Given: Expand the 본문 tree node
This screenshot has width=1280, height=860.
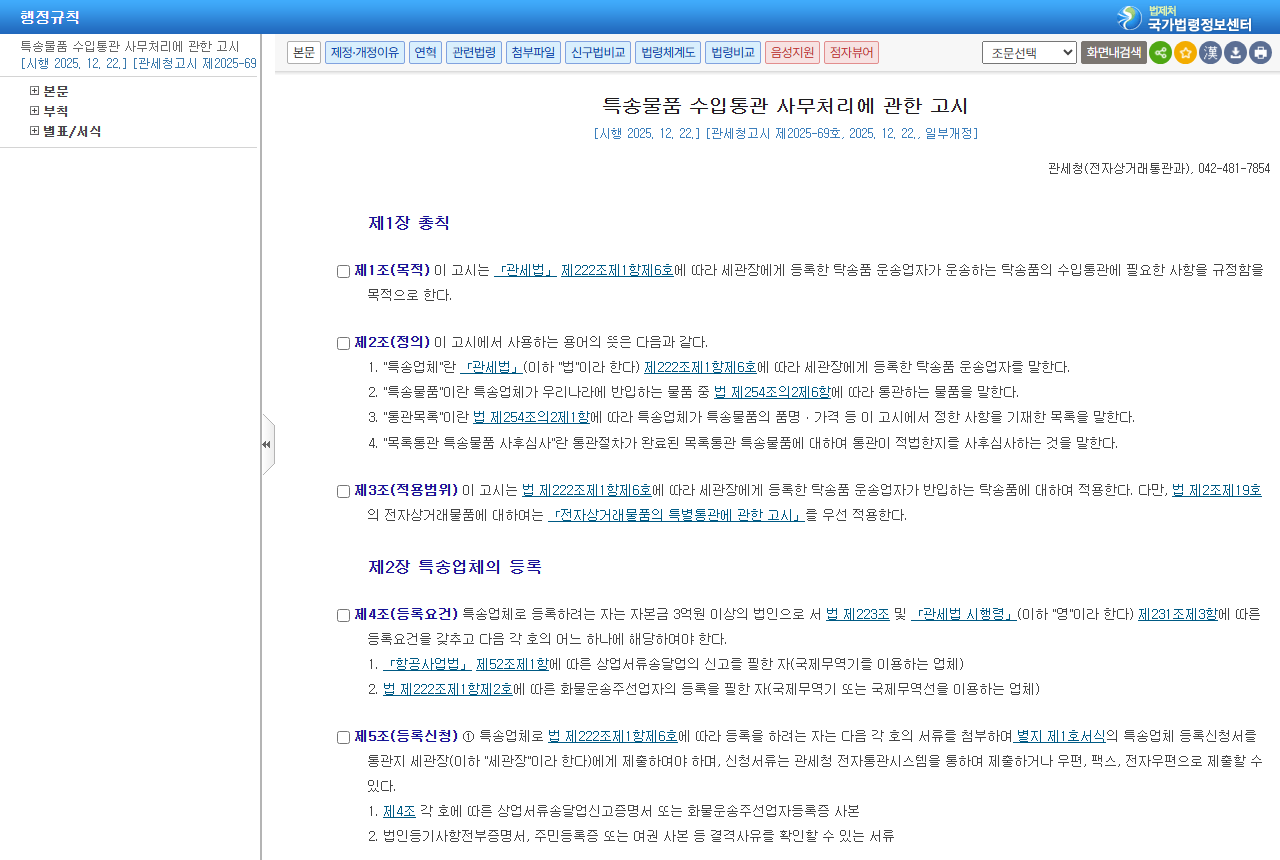Looking at the screenshot, I should click(35, 91).
